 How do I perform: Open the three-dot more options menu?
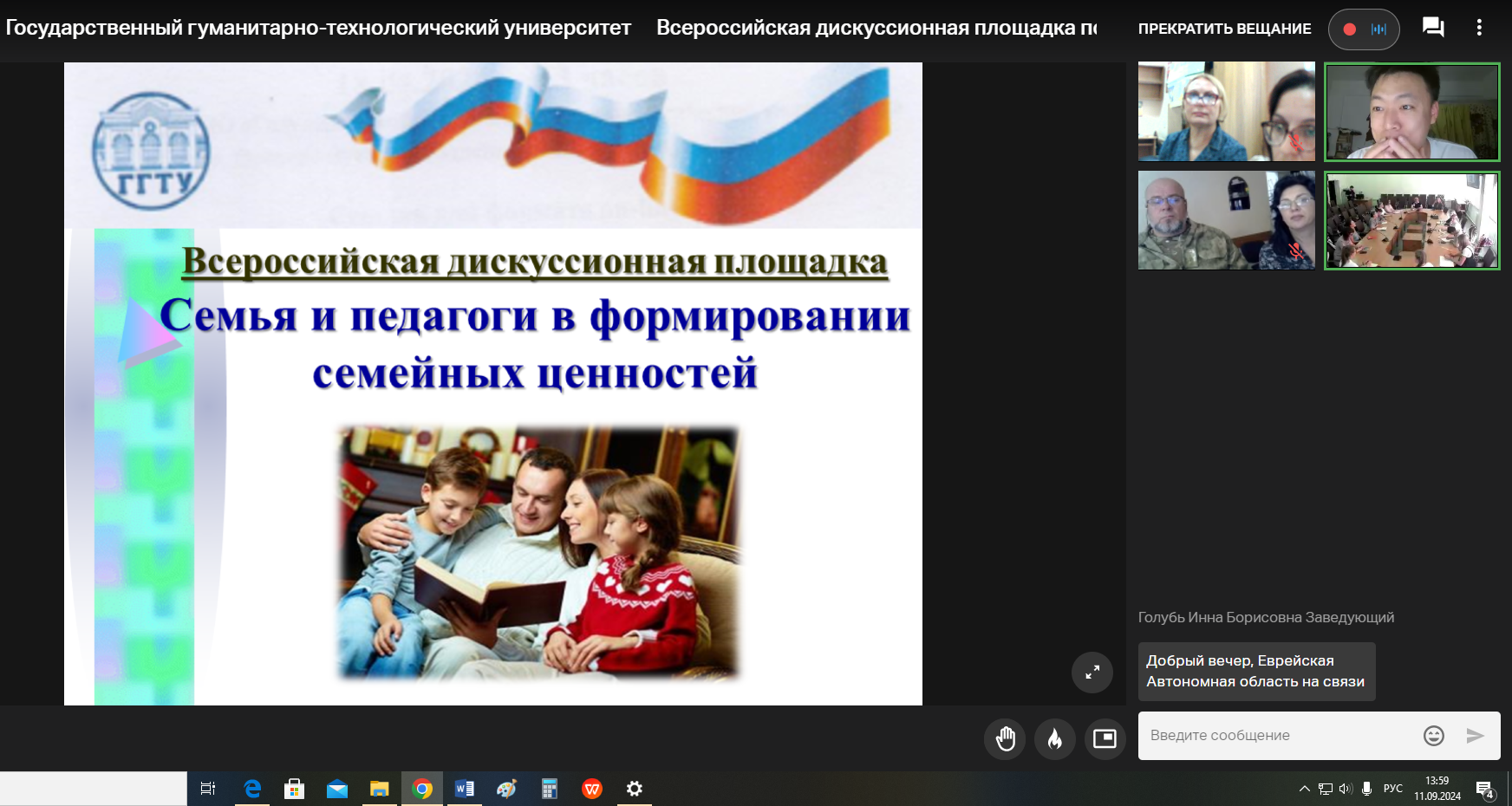pyautogui.click(x=1479, y=28)
